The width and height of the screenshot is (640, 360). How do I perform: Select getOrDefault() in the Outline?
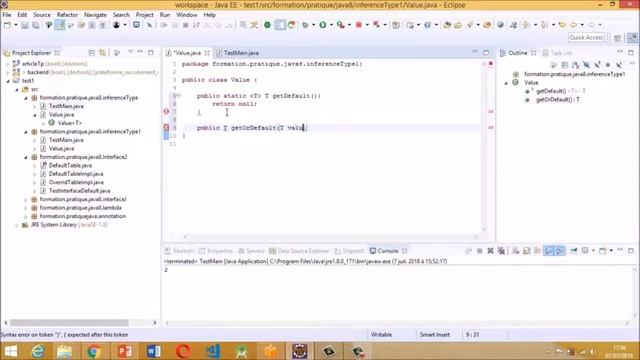(558, 100)
